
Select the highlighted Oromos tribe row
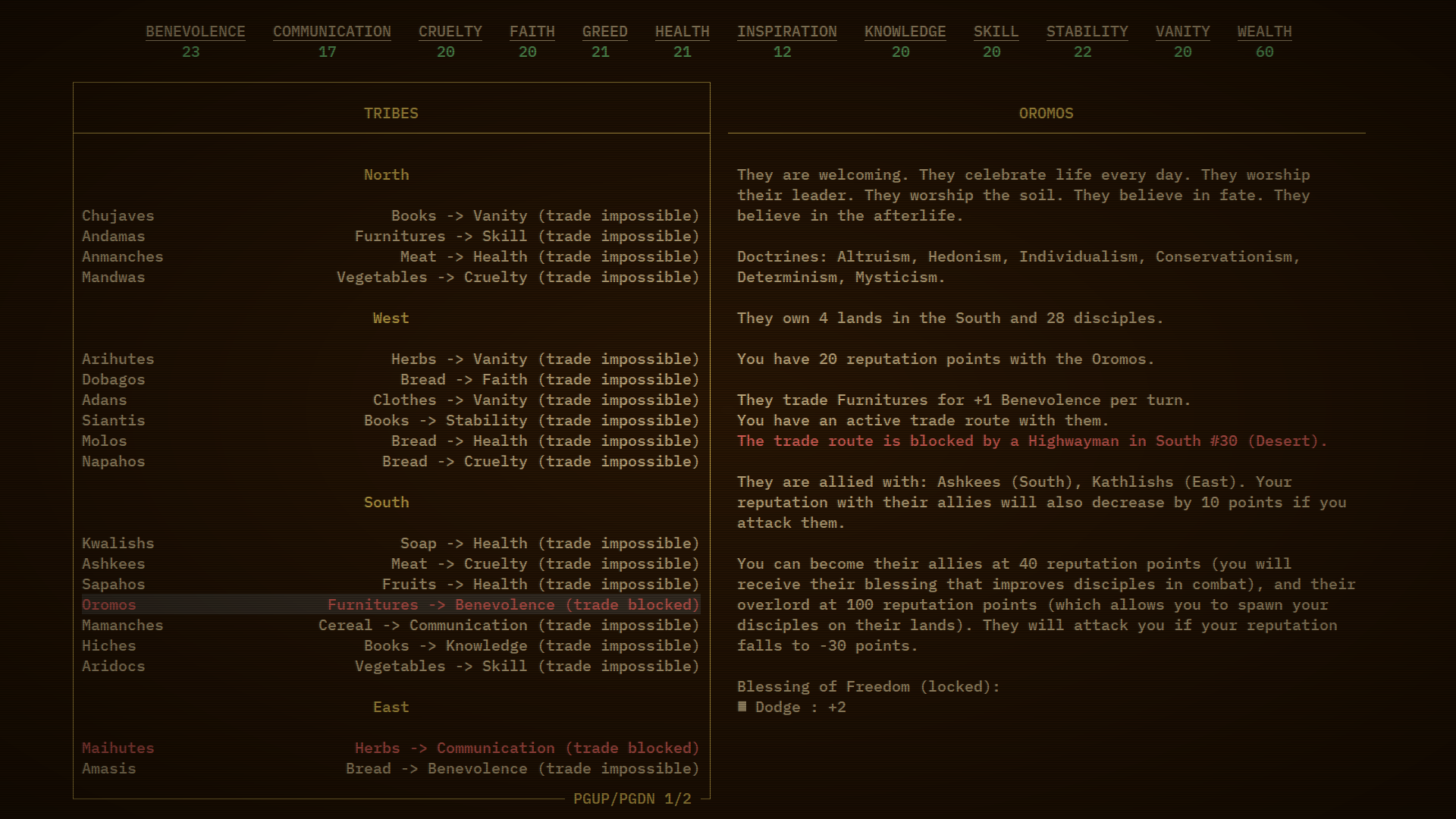(391, 605)
